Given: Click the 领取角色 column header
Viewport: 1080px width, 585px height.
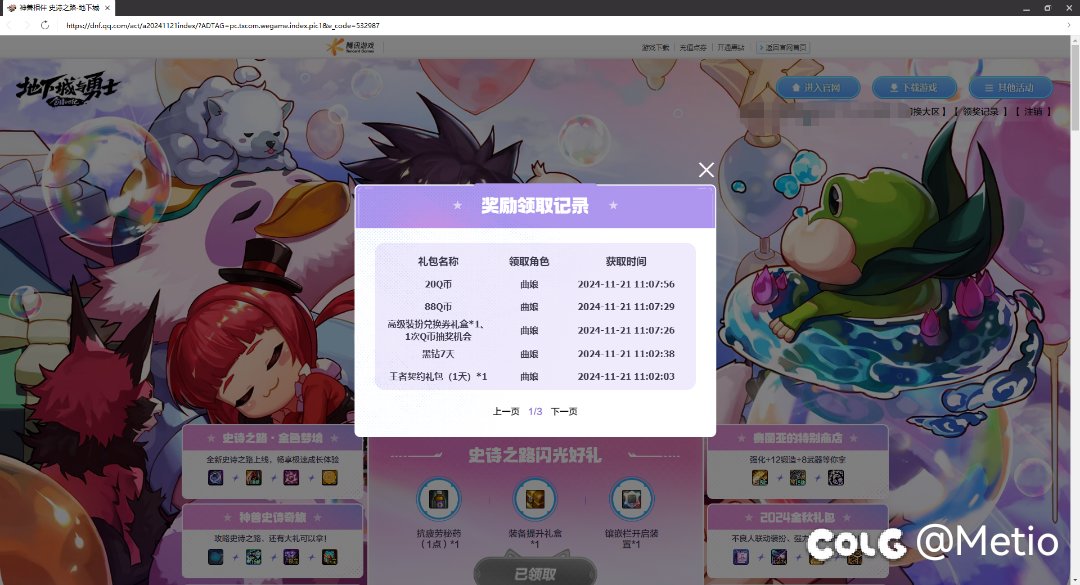Looking at the screenshot, I should point(529,261).
